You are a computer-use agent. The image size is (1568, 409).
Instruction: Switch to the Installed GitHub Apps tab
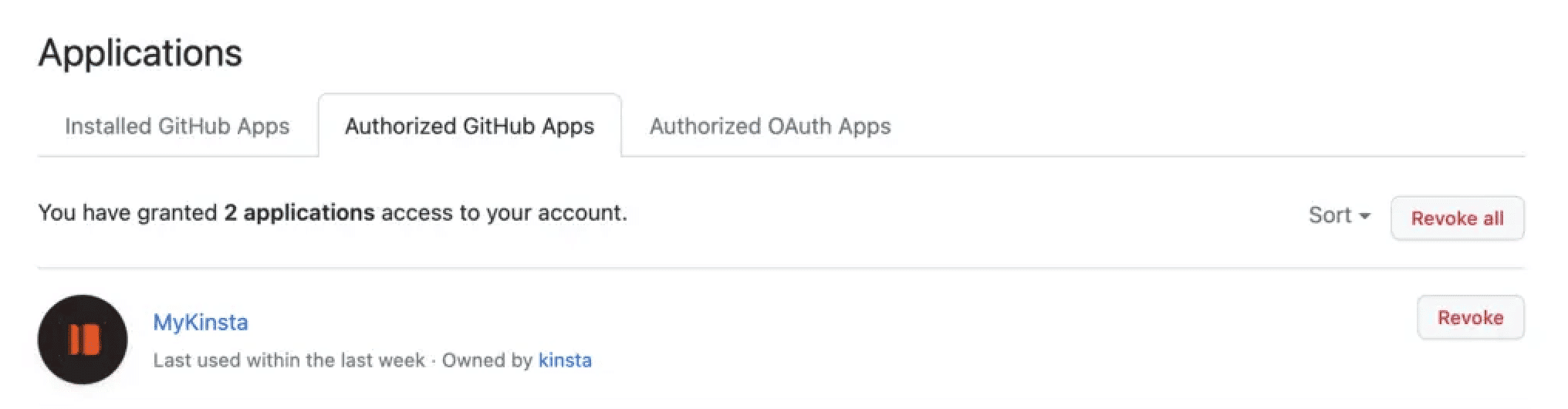(177, 127)
